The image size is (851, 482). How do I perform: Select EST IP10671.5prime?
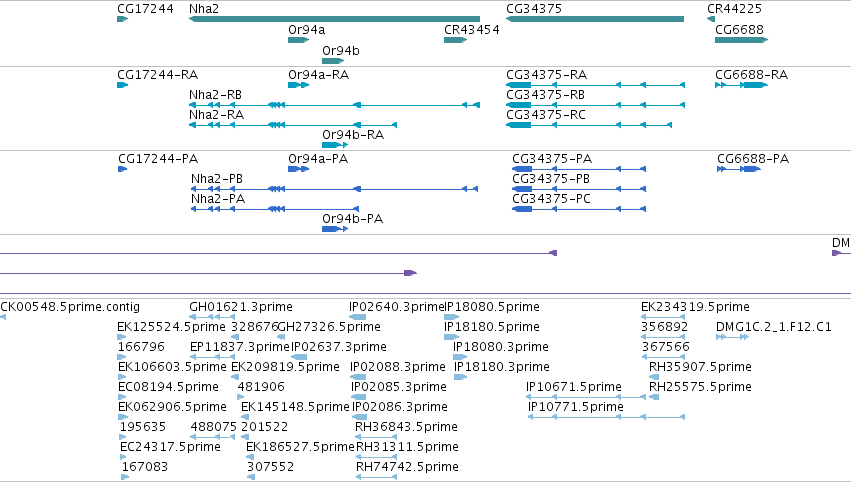[x=574, y=388]
